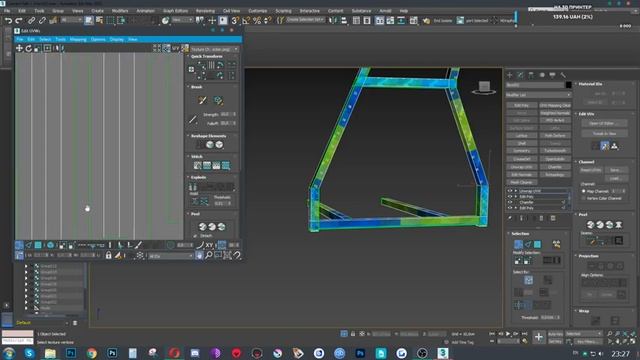The height and width of the screenshot is (360, 640).
Task: Click the Tweak In View button
Action: [x=604, y=133]
